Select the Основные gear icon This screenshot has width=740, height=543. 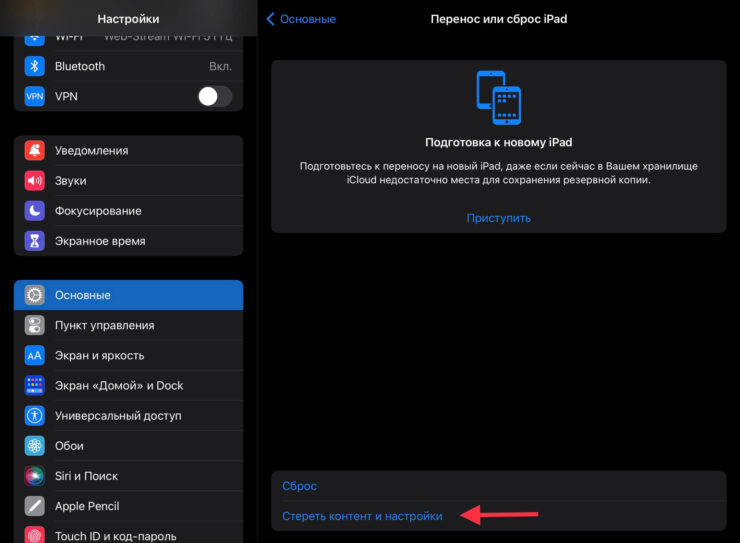pyautogui.click(x=34, y=295)
